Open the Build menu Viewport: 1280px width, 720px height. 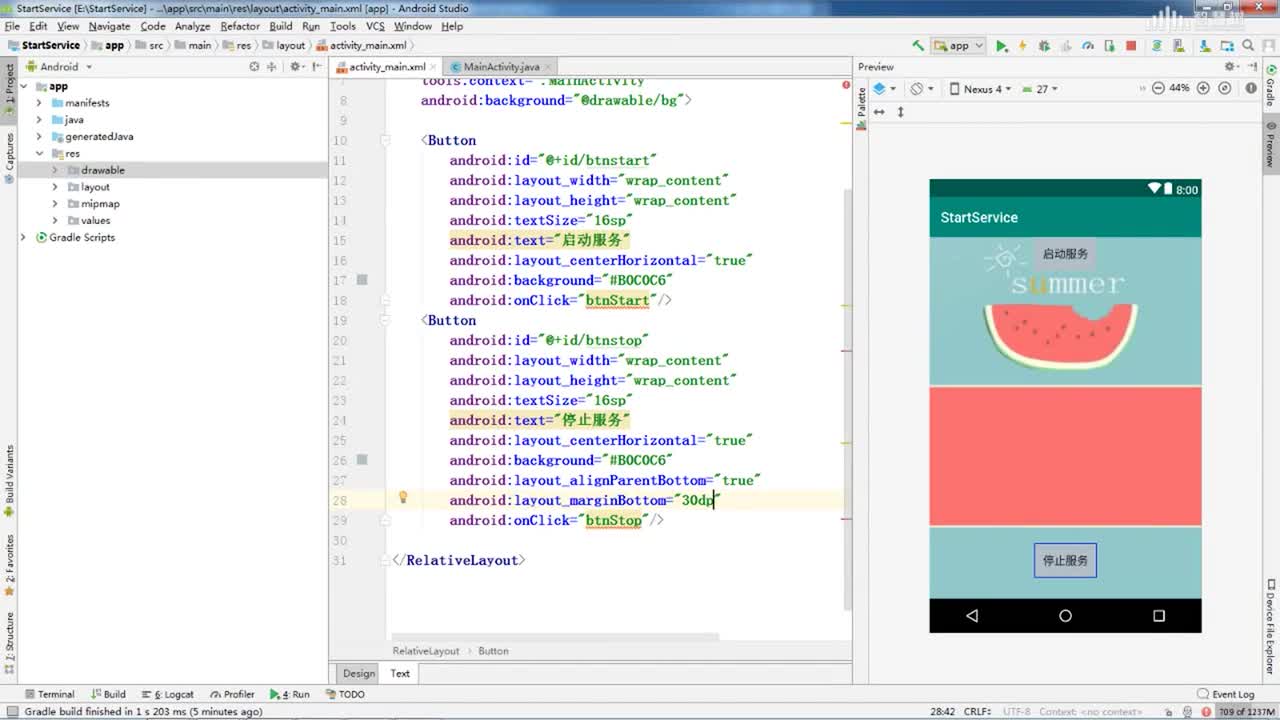point(281,26)
